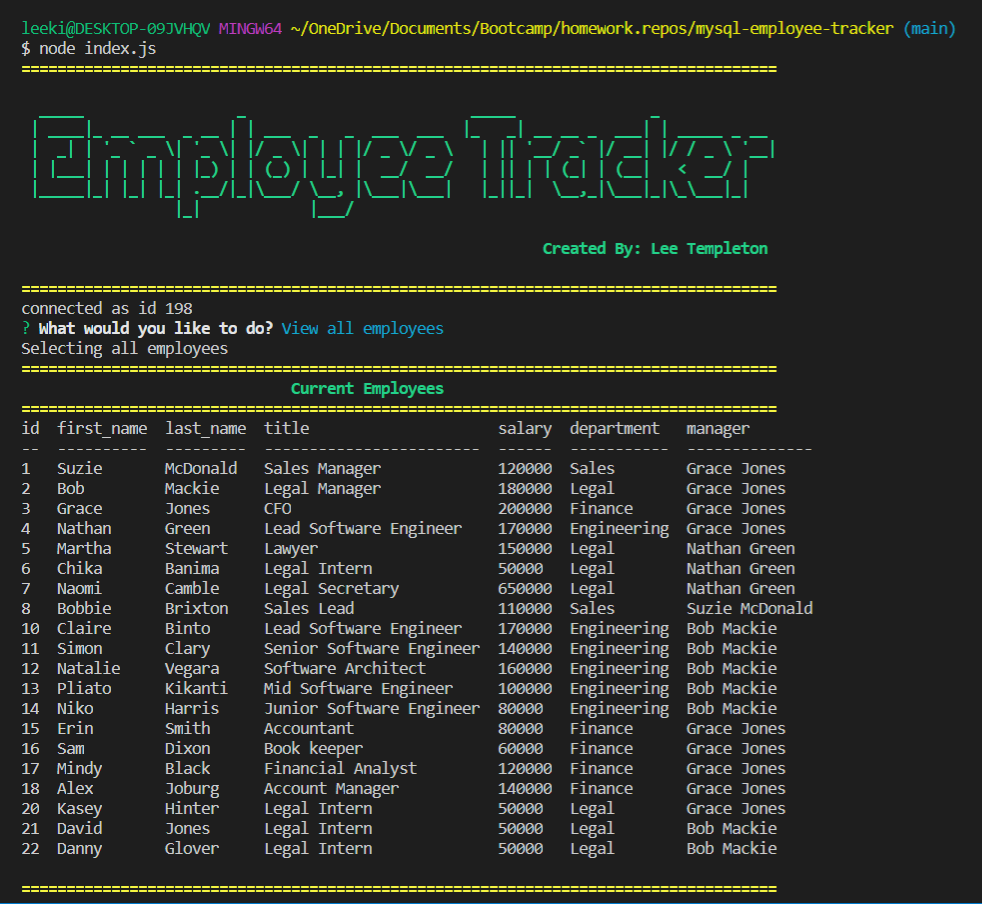Click the 'title' column header
This screenshot has width=982, height=904.
click(286, 429)
